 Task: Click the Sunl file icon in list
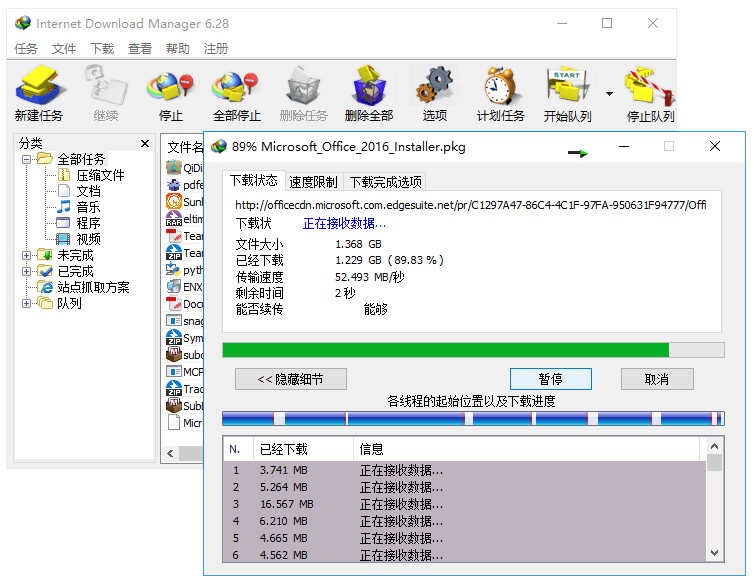point(174,202)
